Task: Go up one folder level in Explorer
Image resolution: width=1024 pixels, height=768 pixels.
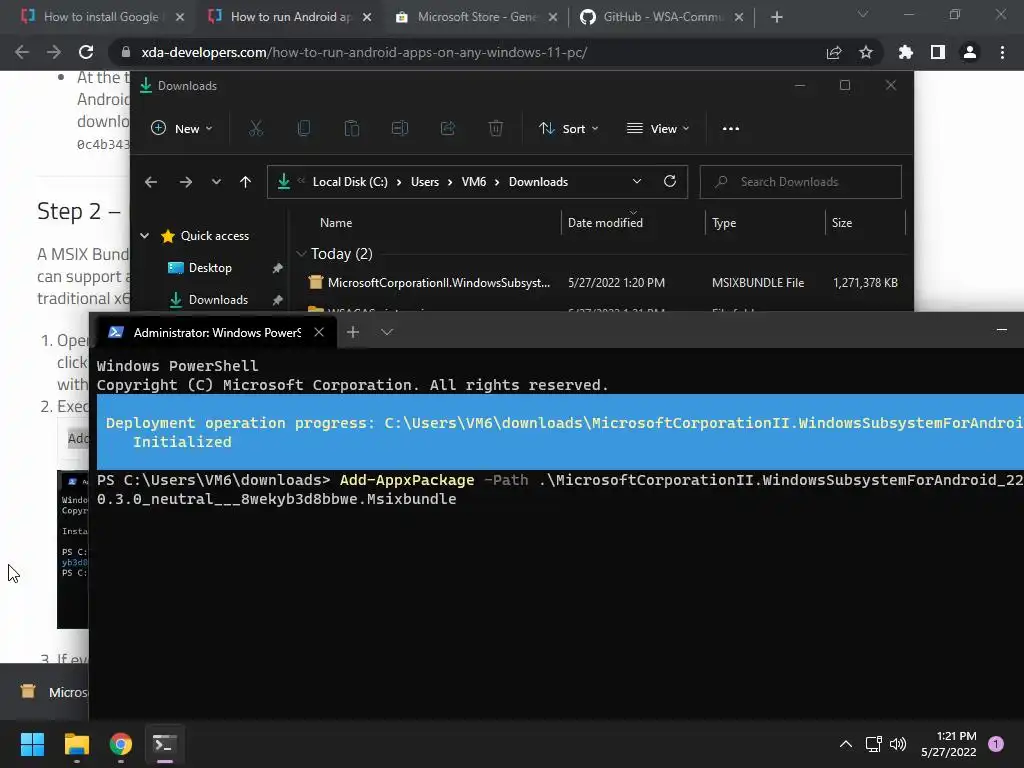Action: 246,182
